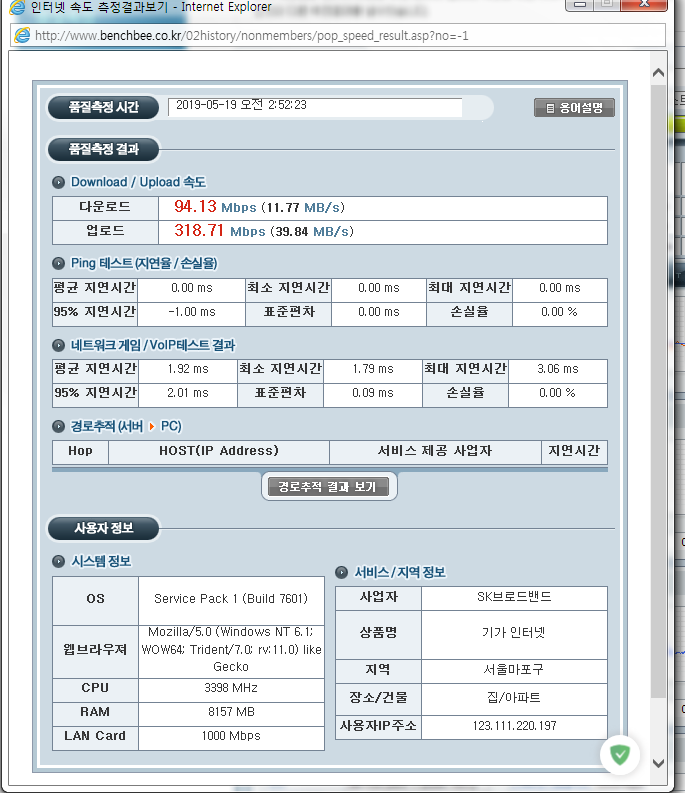
Task: Click the scrollbar down arrow
Action: pyautogui.click(x=658, y=763)
